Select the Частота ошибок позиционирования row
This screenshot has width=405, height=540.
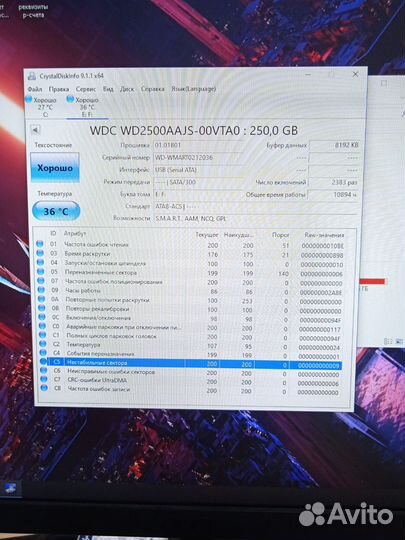(x=190, y=282)
